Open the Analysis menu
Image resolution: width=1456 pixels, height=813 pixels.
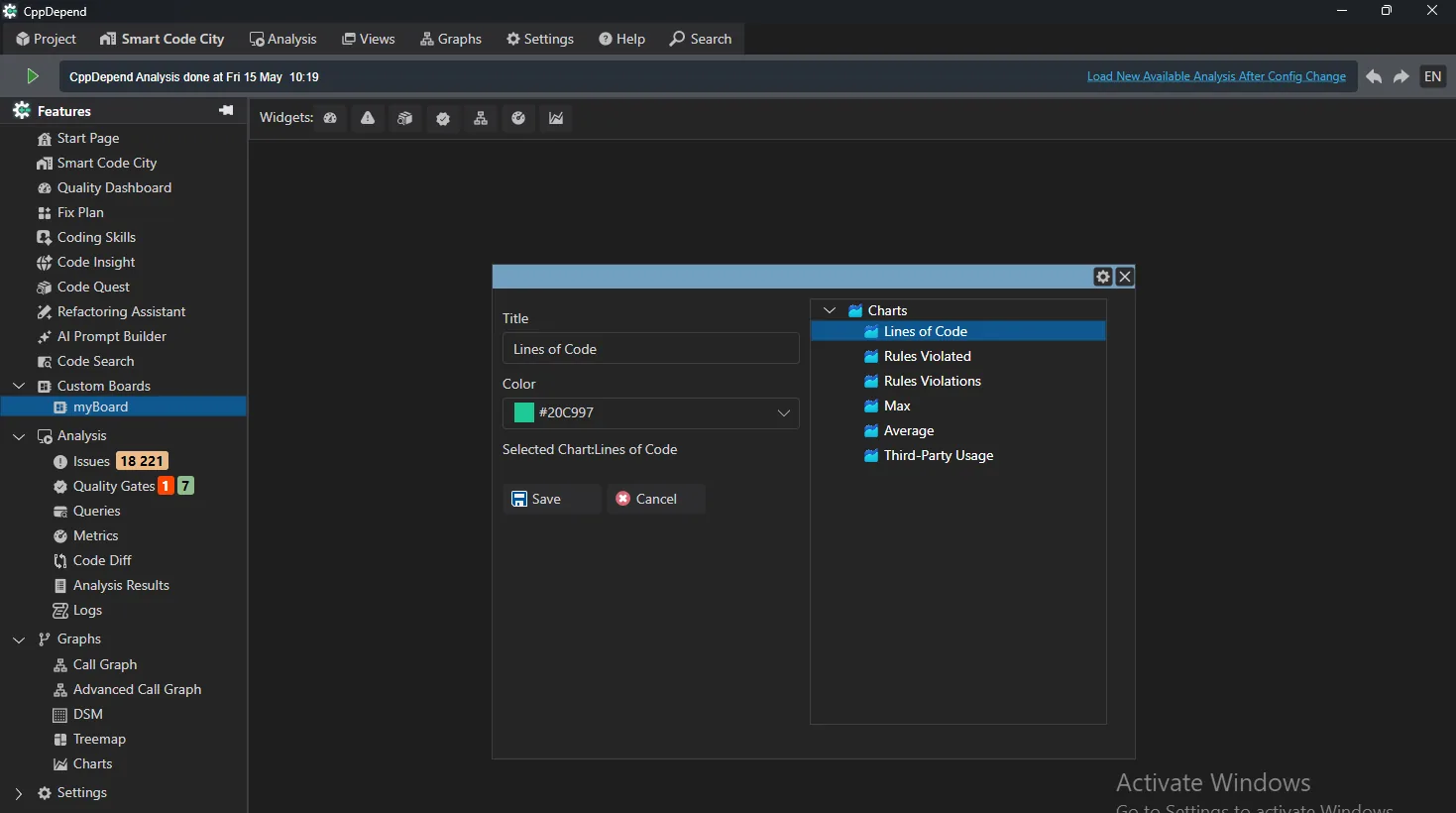coord(283,39)
